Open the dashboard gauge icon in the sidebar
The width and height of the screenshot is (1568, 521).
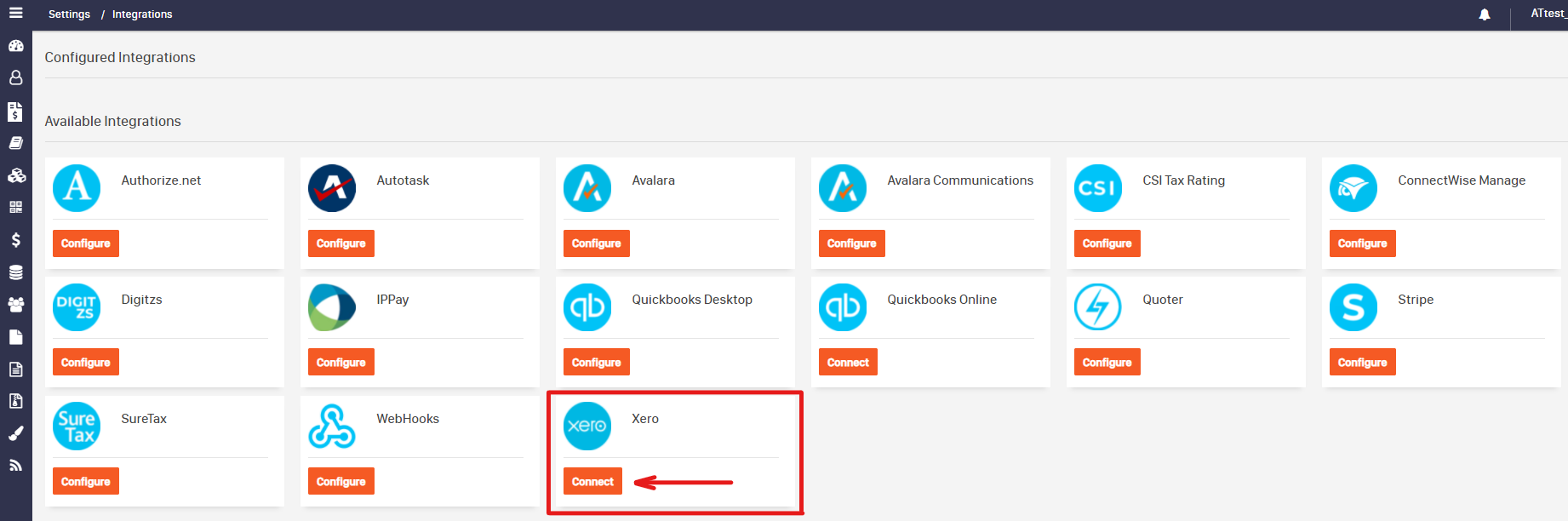point(15,46)
